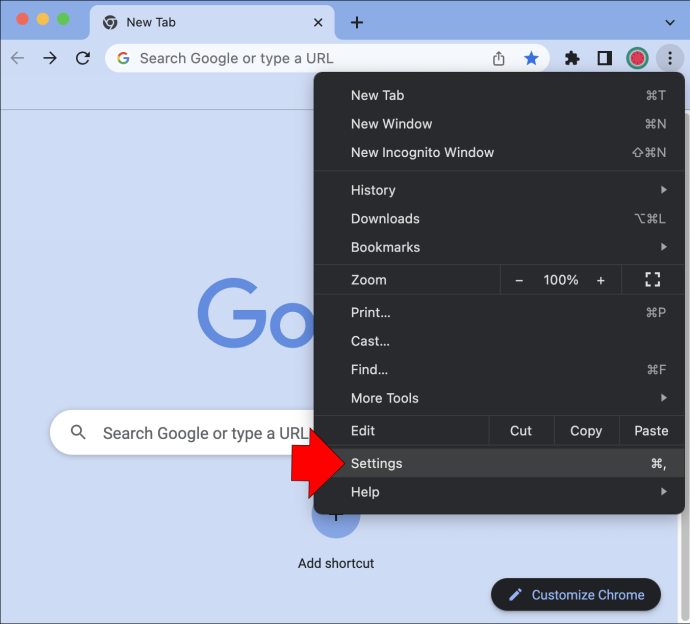Image resolution: width=690 pixels, height=624 pixels.
Task: Open the tab search chevron
Action: 670,22
